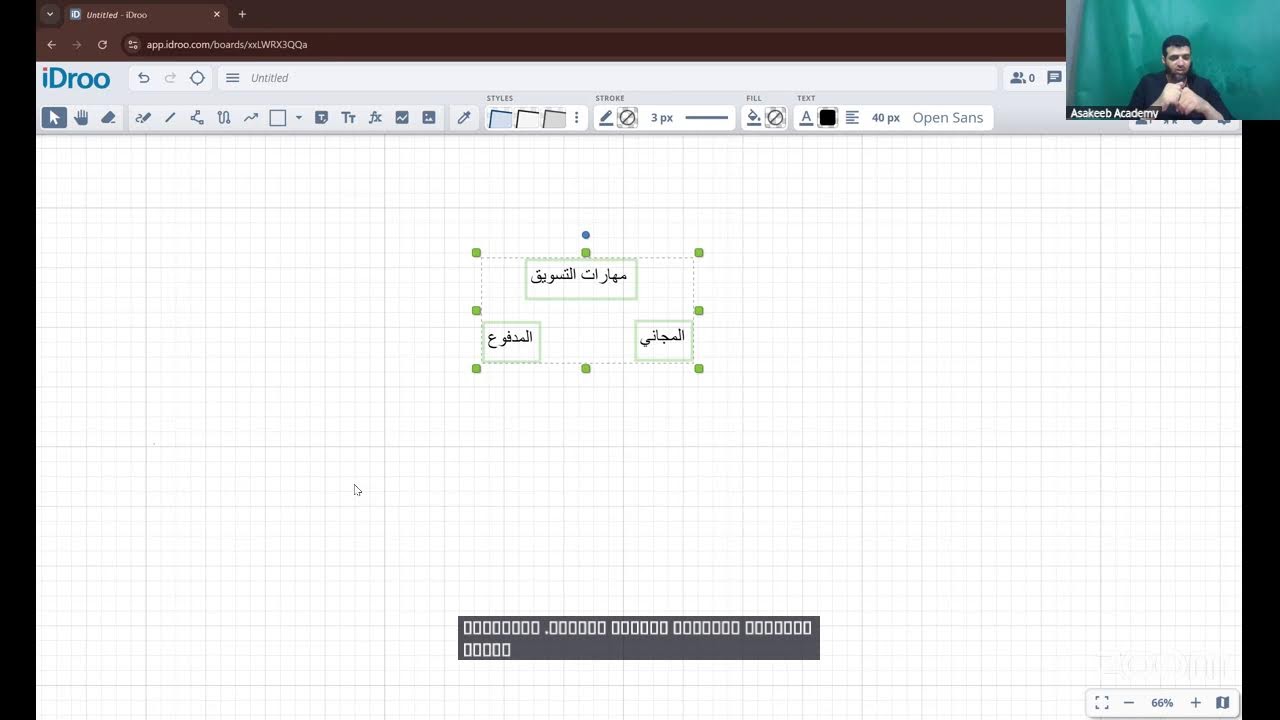Click the text color A icon
The image size is (1280, 720).
806,117
